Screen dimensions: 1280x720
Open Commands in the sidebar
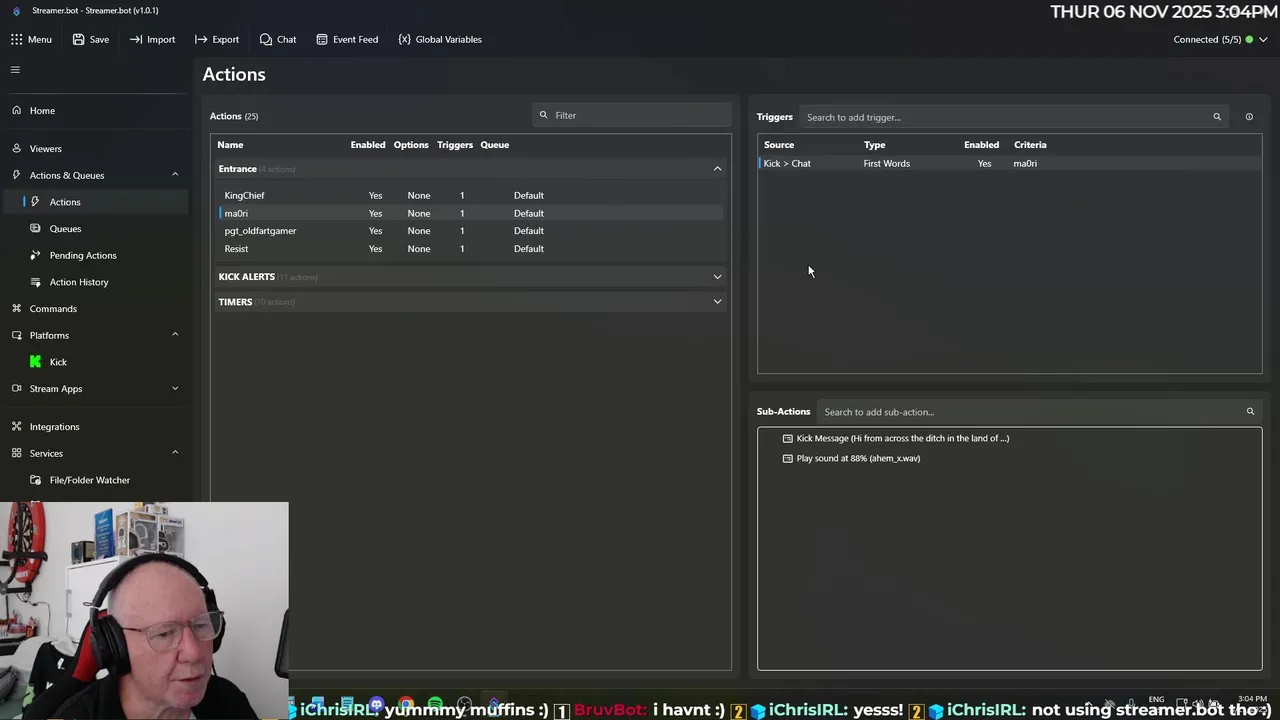pos(53,308)
